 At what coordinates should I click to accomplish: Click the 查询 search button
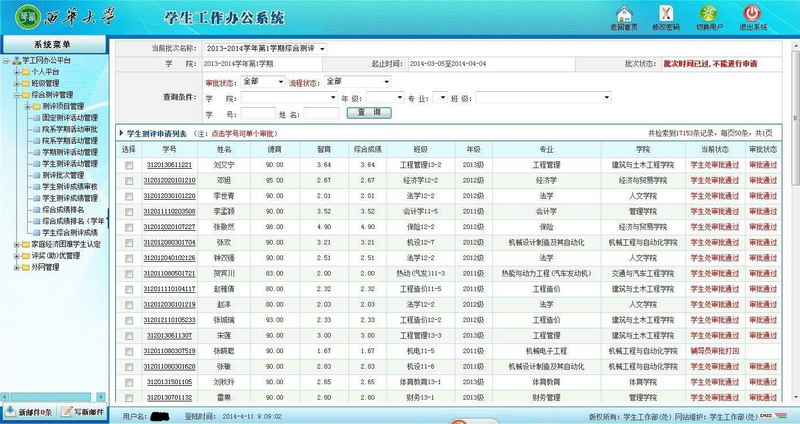[x=368, y=113]
